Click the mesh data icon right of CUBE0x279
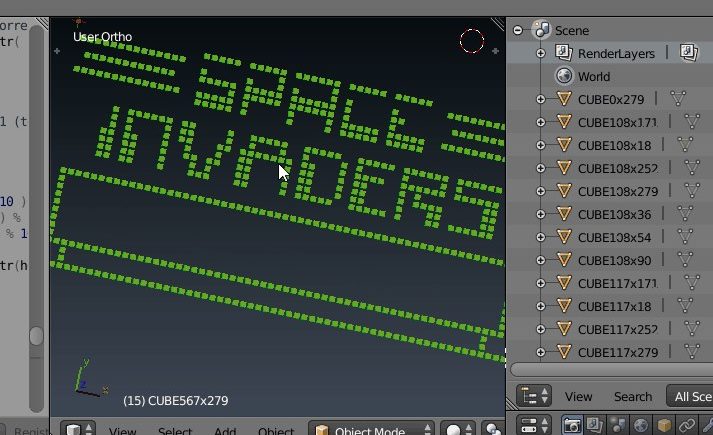713x435 pixels. point(678,99)
